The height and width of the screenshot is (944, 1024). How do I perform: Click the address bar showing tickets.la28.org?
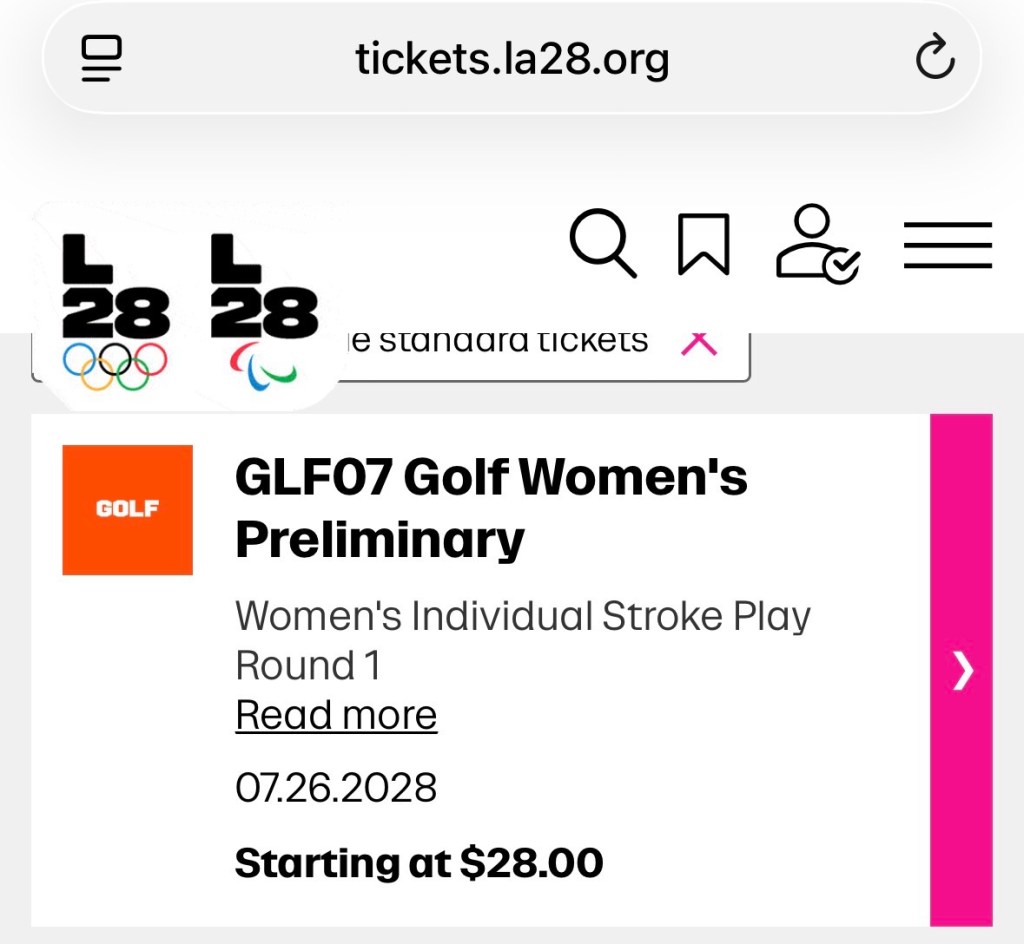pos(512,58)
